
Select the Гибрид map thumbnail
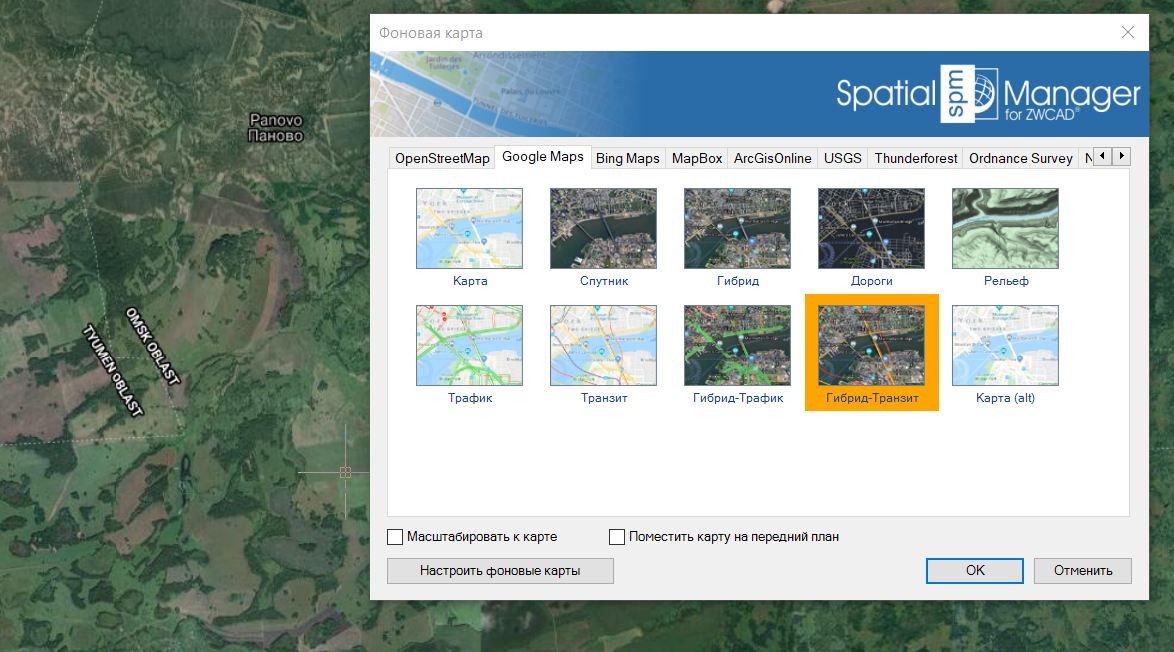click(737, 228)
